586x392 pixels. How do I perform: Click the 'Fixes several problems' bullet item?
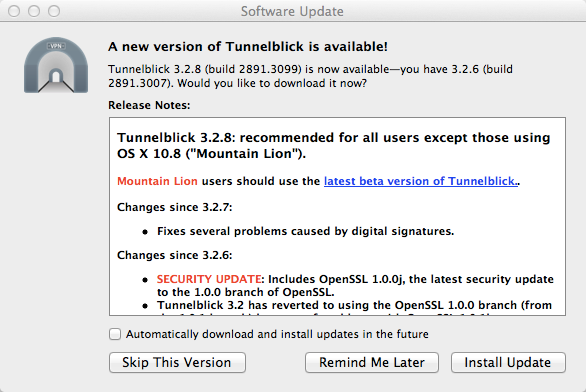coord(305,231)
